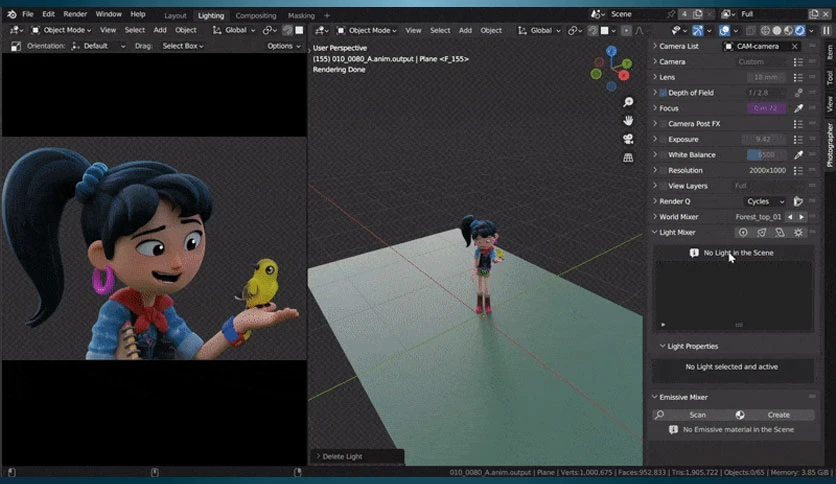
Task: Open the Options dropdown
Action: point(284,46)
